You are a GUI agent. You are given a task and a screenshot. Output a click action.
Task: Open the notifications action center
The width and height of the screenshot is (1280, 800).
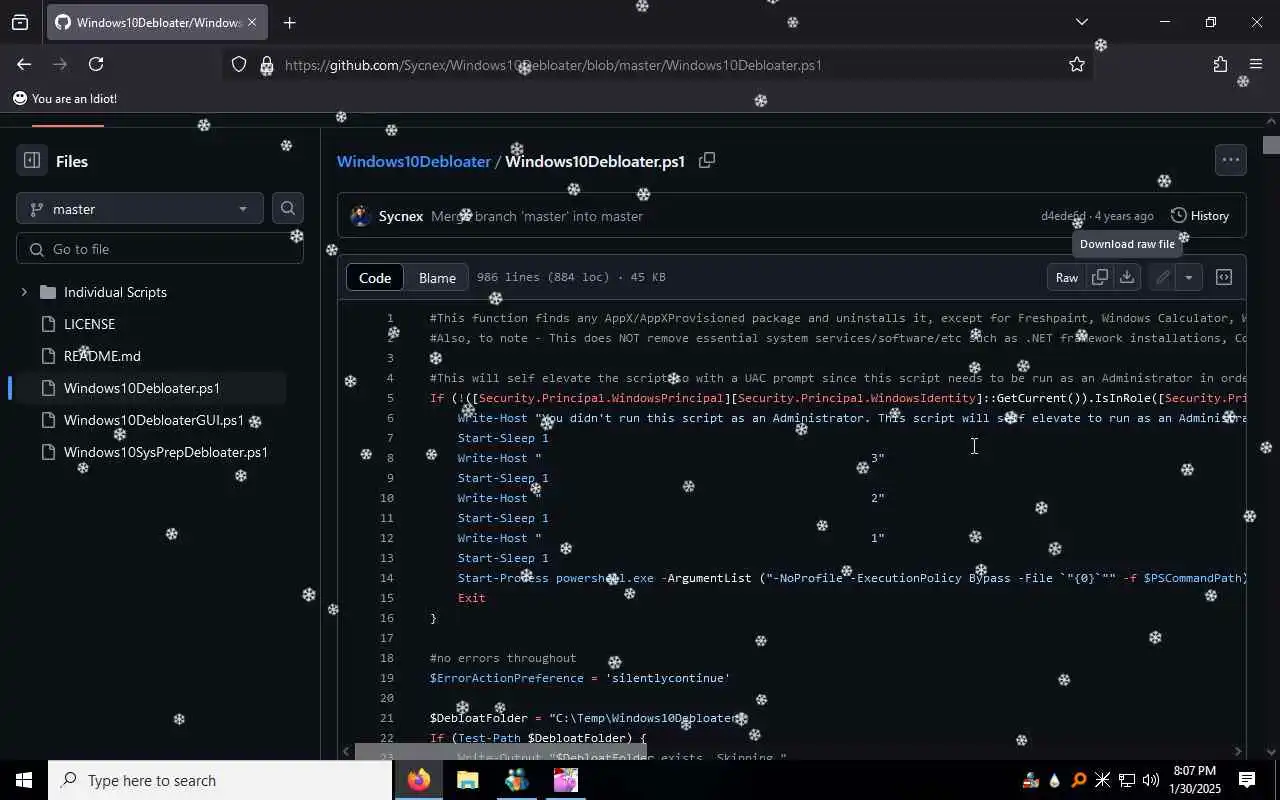(x=1247, y=780)
